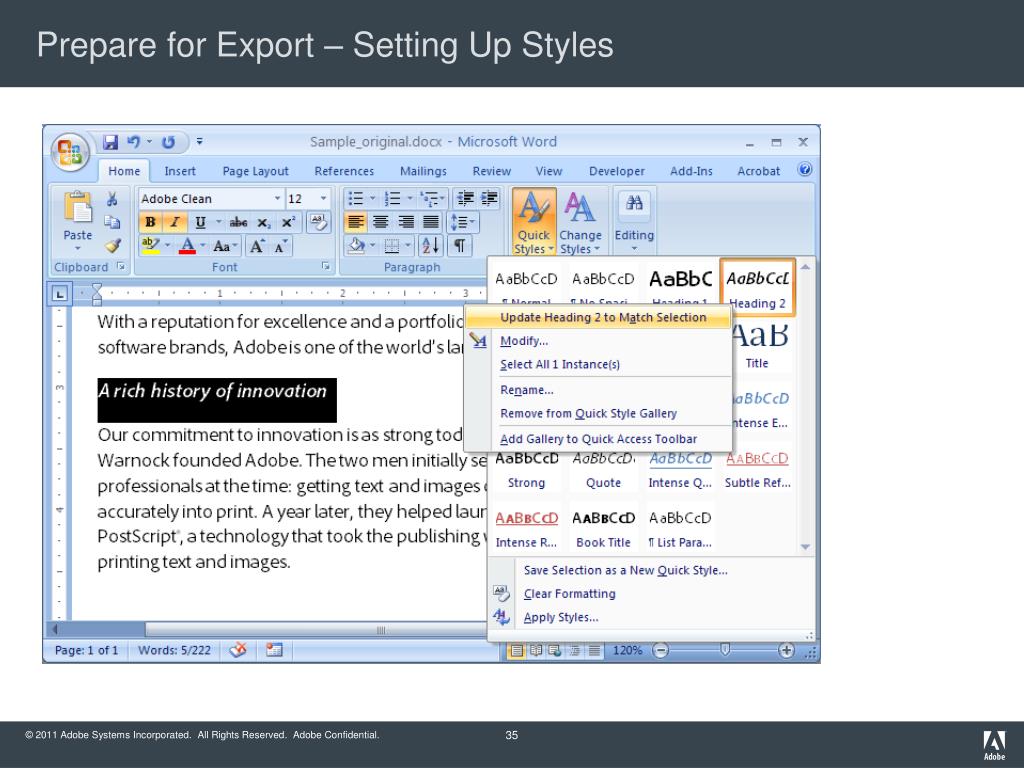Image resolution: width=1024 pixels, height=768 pixels.
Task: Align text to the left
Action: (355, 222)
